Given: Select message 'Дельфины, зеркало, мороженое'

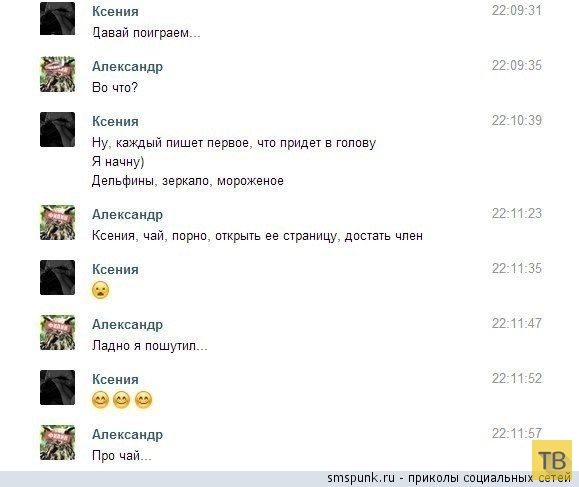Looking at the screenshot, I should (x=188, y=181).
